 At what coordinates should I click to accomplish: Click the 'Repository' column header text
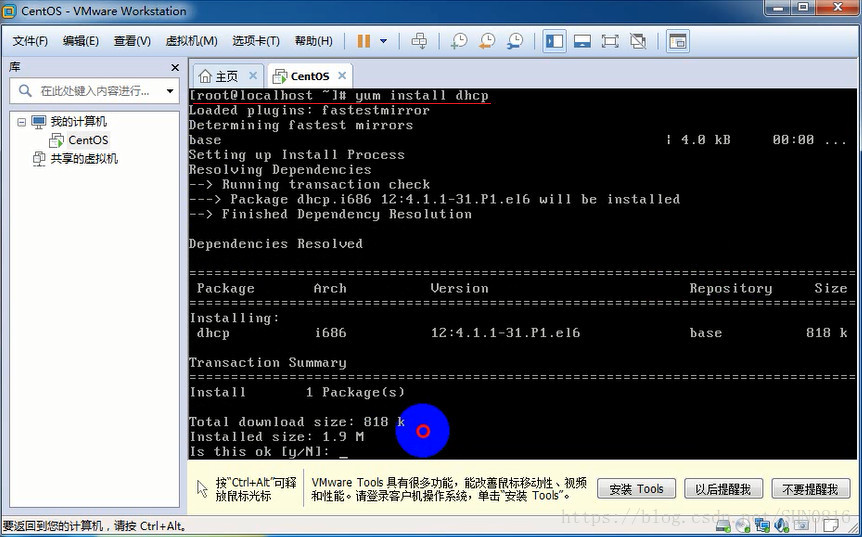(x=731, y=289)
